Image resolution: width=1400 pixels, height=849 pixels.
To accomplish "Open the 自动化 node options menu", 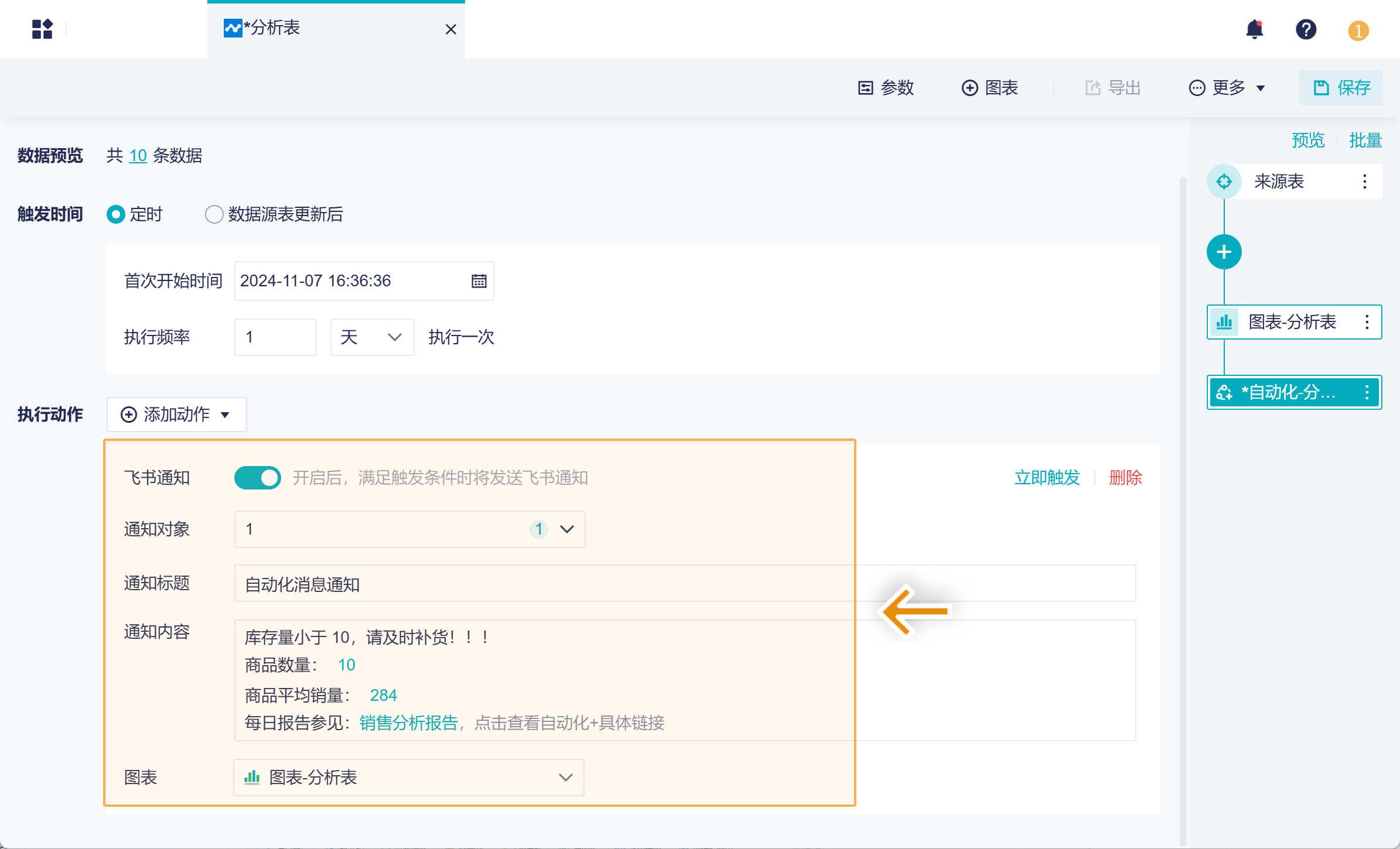I will pyautogui.click(x=1367, y=392).
